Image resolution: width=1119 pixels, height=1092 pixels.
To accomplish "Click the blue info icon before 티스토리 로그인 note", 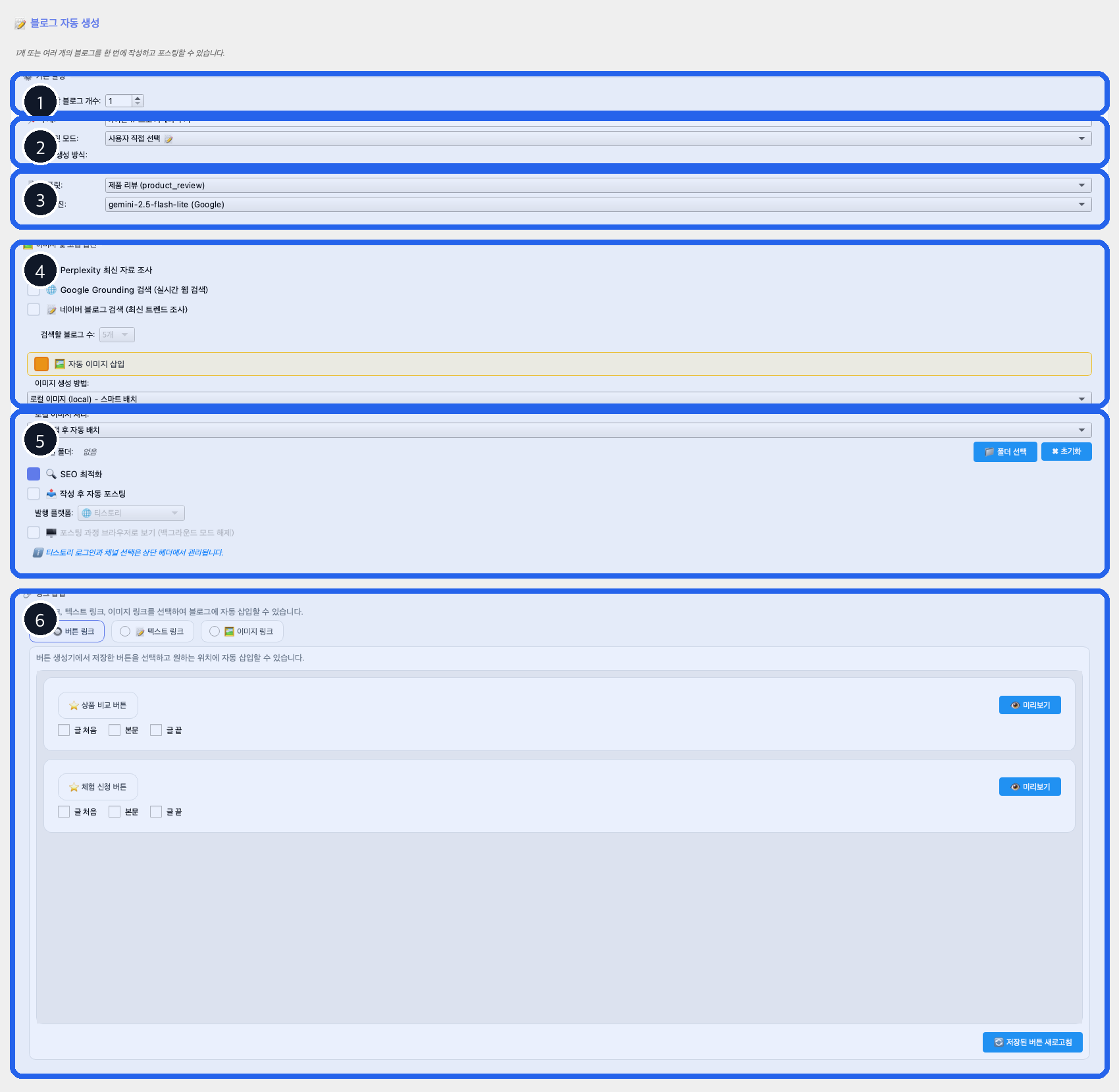I will (38, 553).
